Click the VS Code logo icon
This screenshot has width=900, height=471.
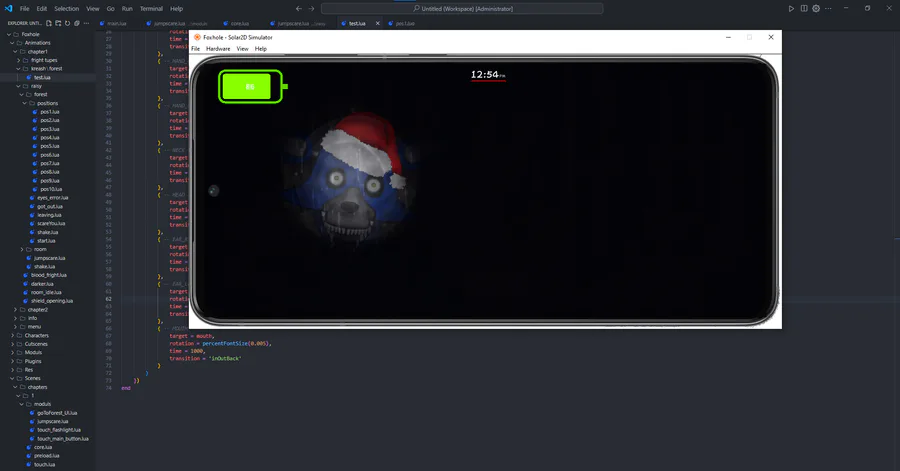8,9
